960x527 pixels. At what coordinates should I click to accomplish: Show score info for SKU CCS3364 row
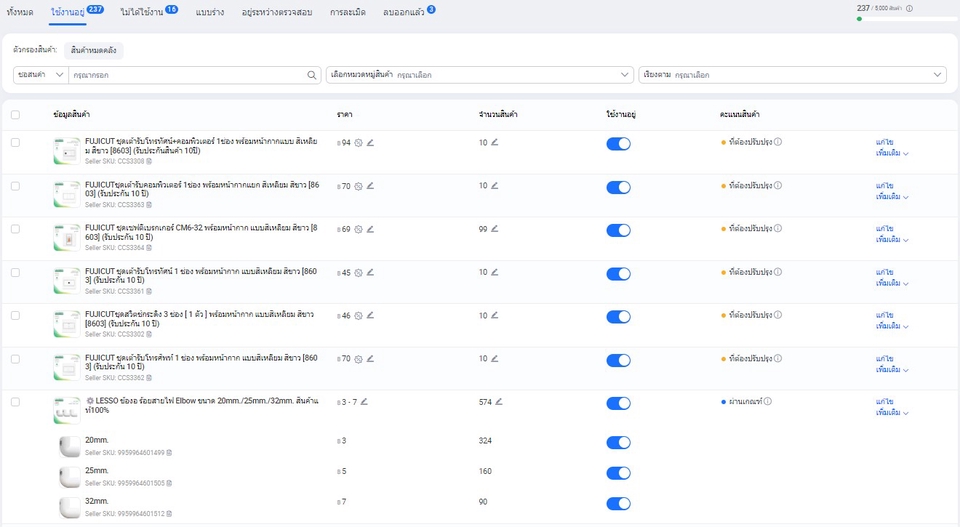778,228
